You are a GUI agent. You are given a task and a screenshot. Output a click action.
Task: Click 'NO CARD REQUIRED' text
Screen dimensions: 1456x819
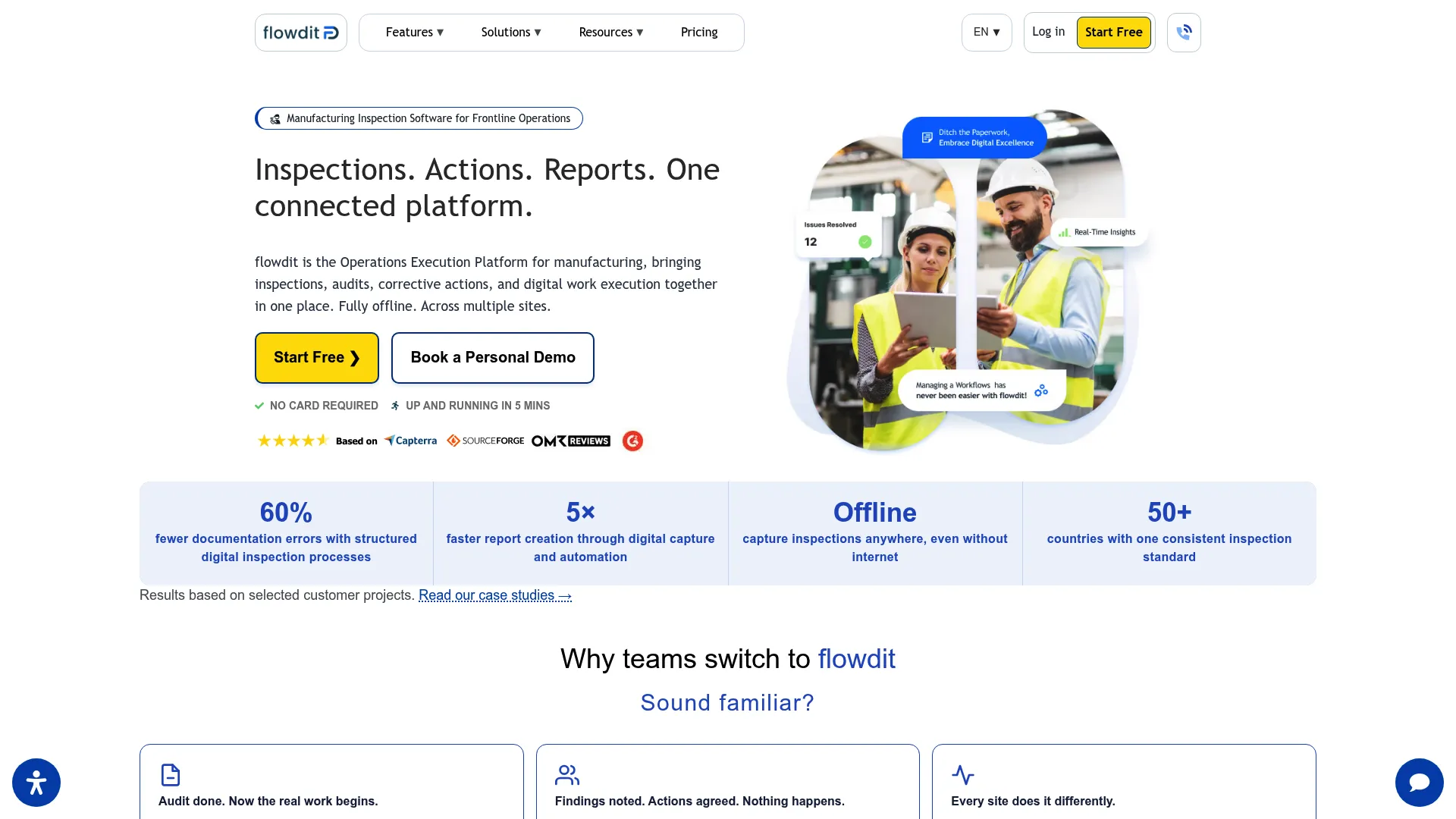click(x=324, y=406)
